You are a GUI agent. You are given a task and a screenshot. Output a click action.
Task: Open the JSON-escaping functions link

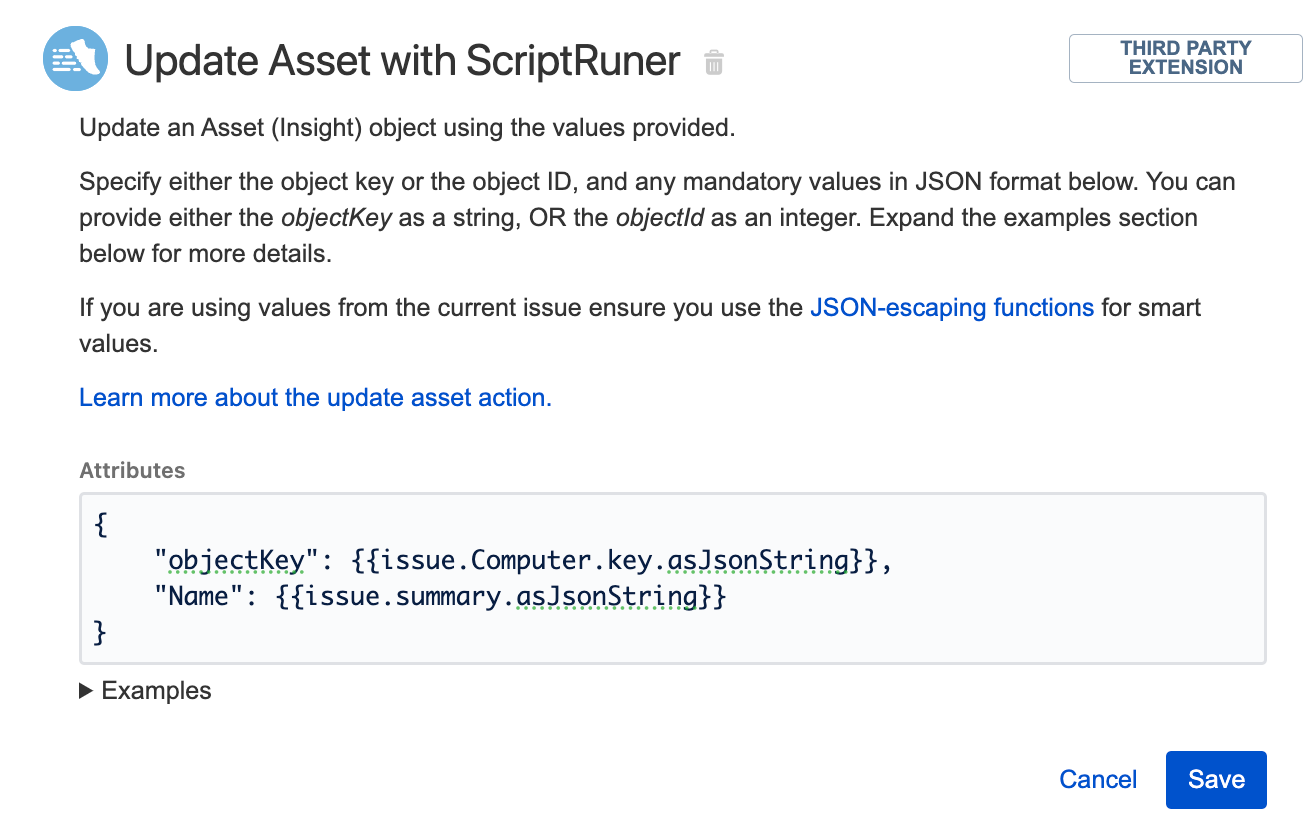pos(951,307)
